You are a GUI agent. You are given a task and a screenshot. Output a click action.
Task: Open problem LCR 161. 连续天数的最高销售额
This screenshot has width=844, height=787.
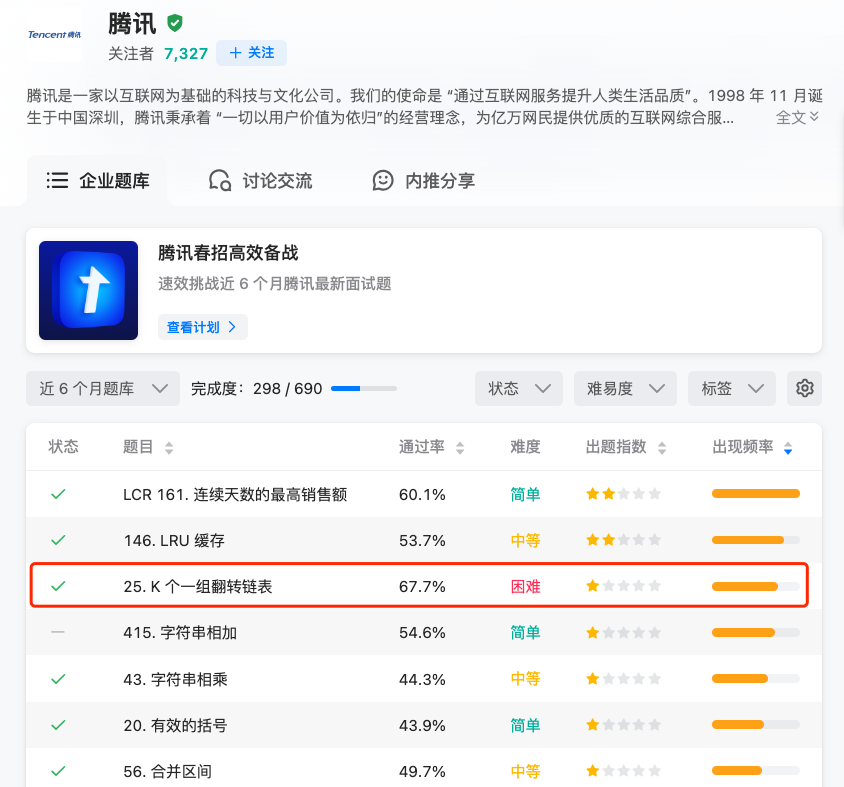point(235,494)
